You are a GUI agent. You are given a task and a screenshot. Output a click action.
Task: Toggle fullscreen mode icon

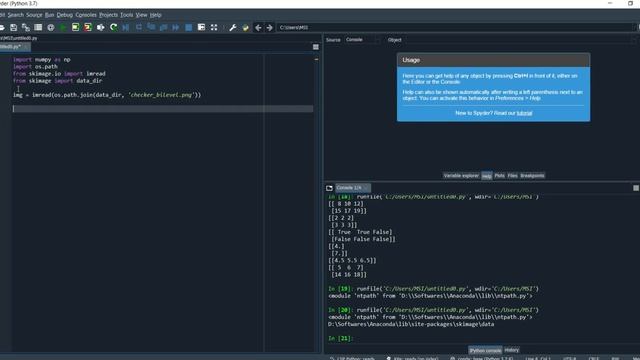214,27
